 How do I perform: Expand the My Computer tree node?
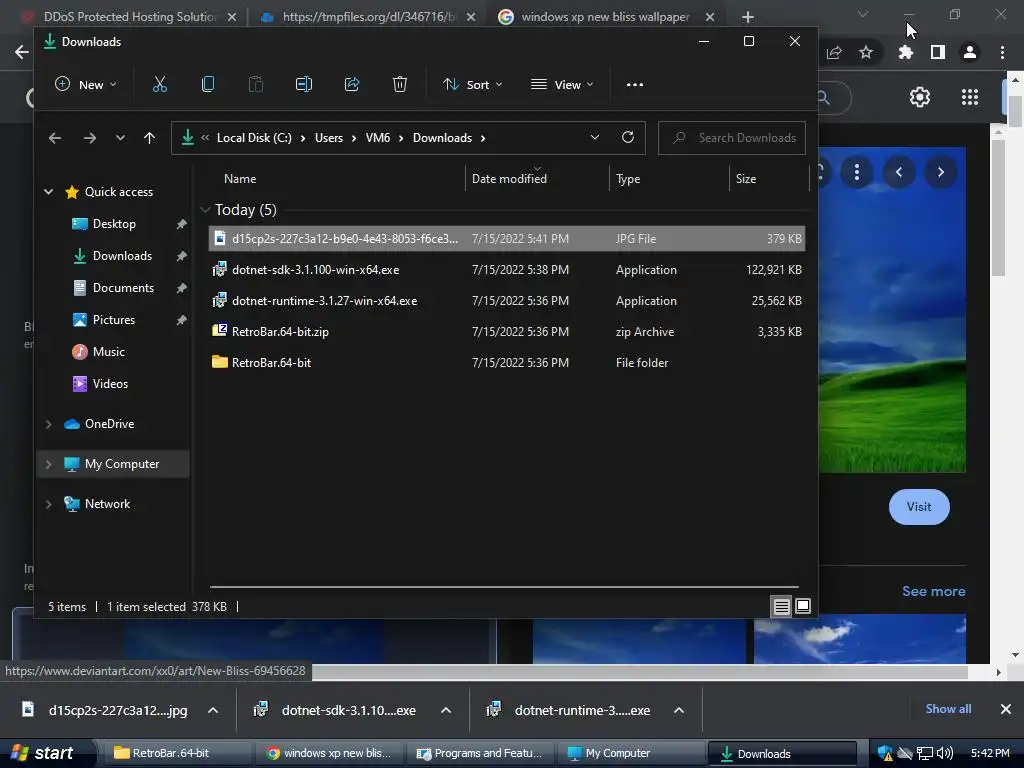[48, 464]
